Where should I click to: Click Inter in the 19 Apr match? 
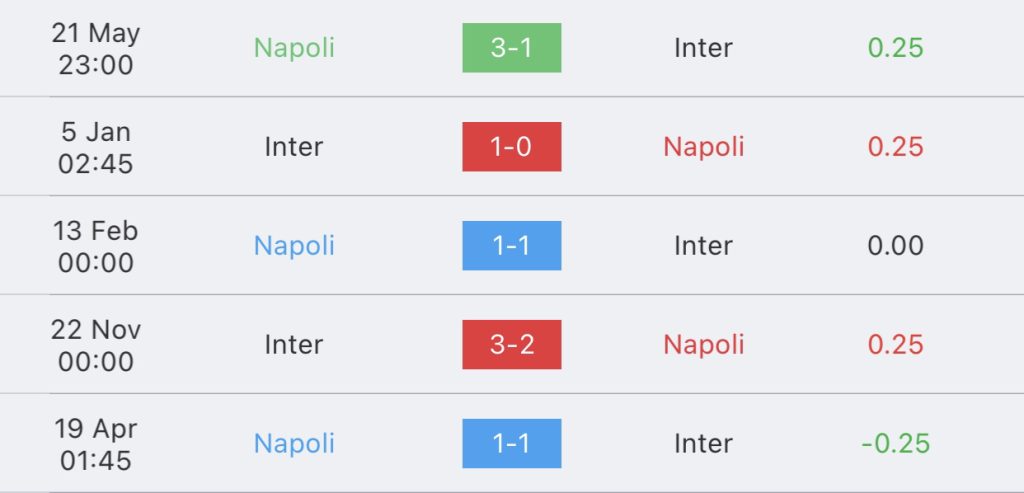click(703, 444)
